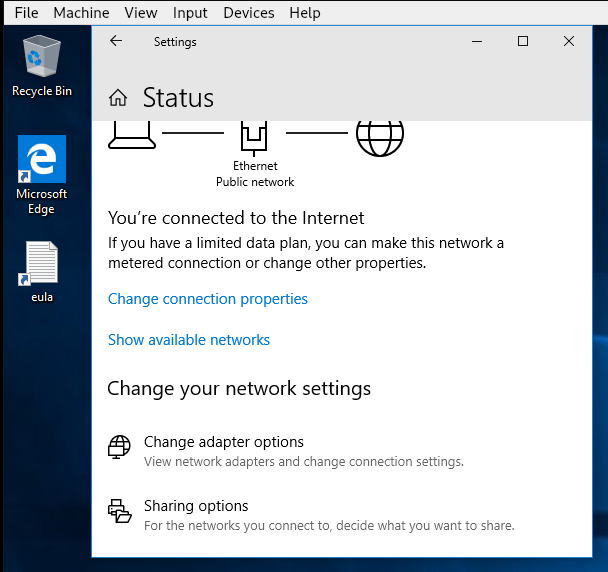This screenshot has width=608, height=572.
Task: Click the Home icon beside Status
Action: (x=118, y=98)
